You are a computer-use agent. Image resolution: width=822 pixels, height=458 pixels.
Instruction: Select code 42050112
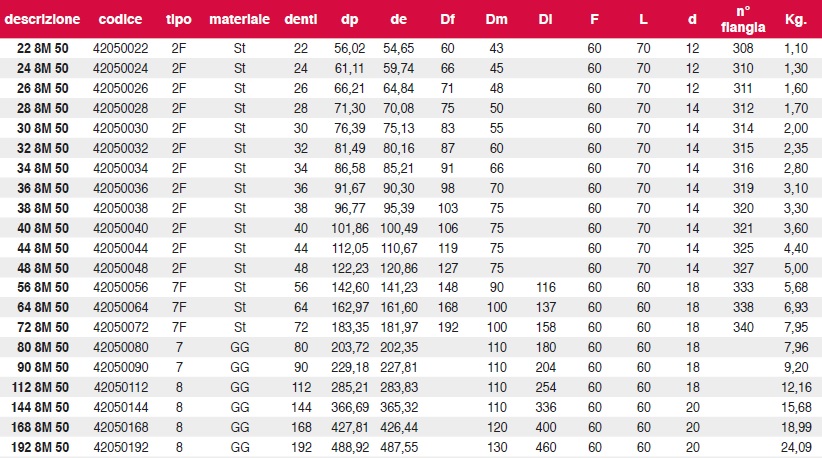pos(121,388)
